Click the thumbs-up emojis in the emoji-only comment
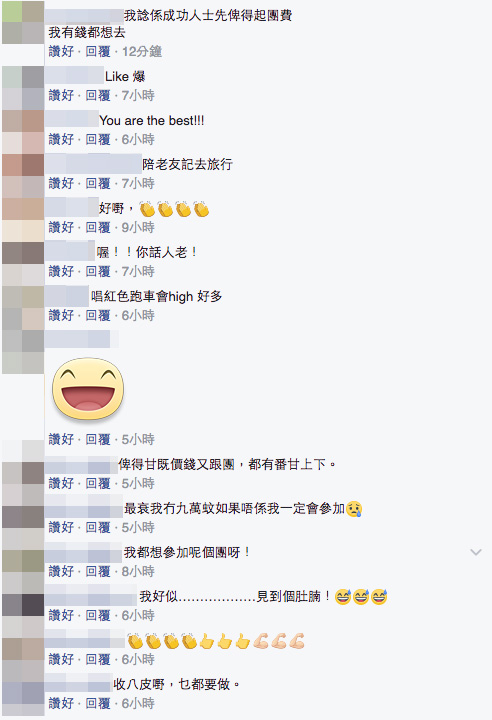The image size is (492, 720). 225,641
